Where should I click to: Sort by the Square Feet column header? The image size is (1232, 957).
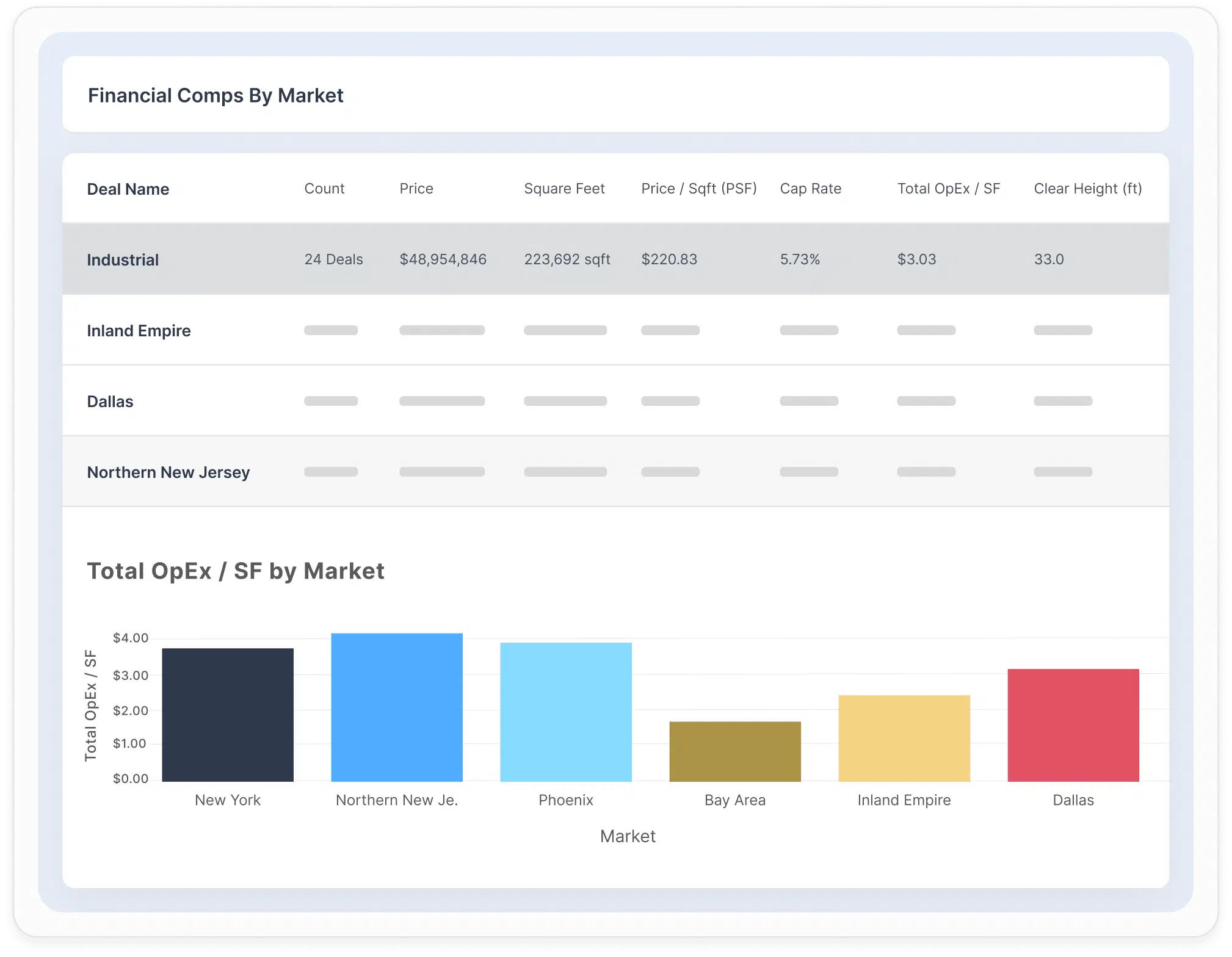[564, 189]
